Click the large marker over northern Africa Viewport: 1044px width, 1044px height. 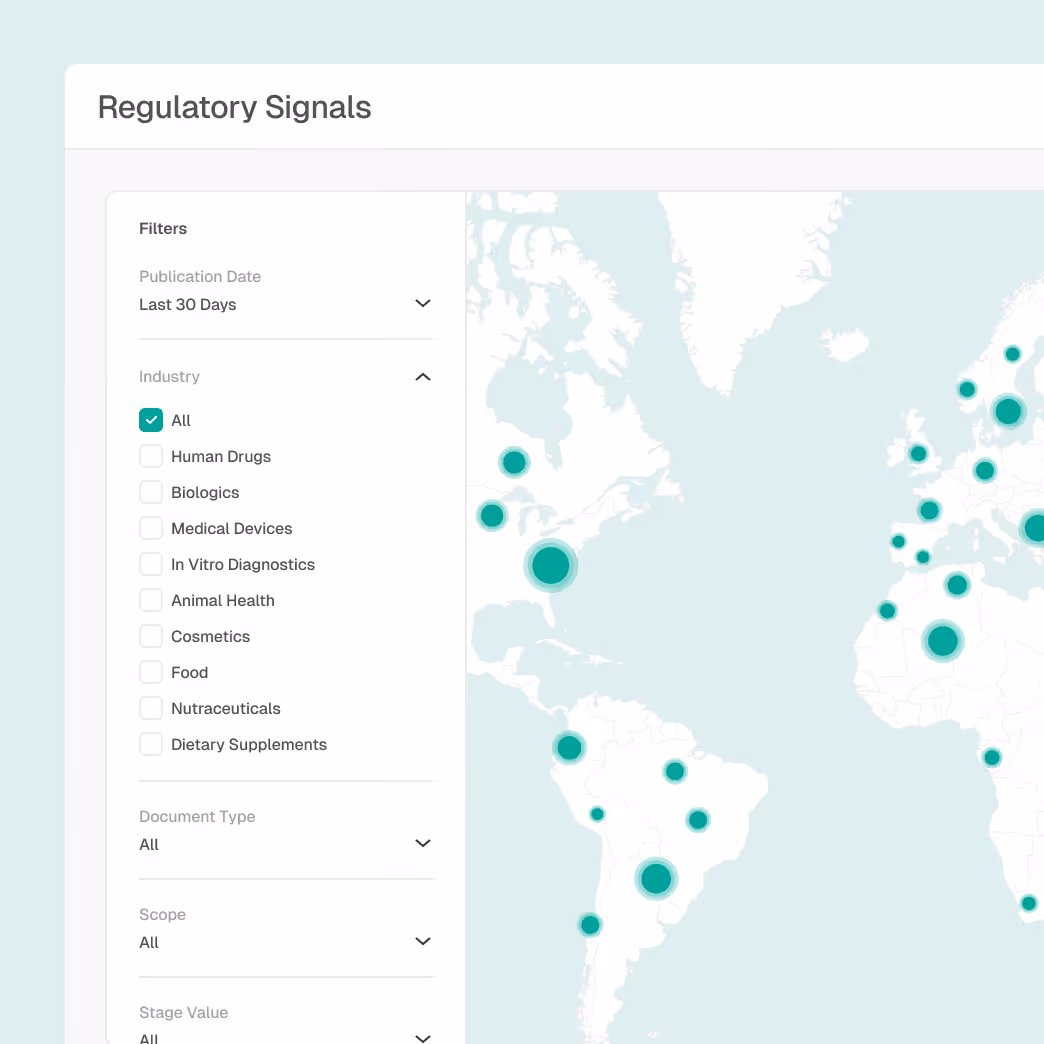(942, 641)
